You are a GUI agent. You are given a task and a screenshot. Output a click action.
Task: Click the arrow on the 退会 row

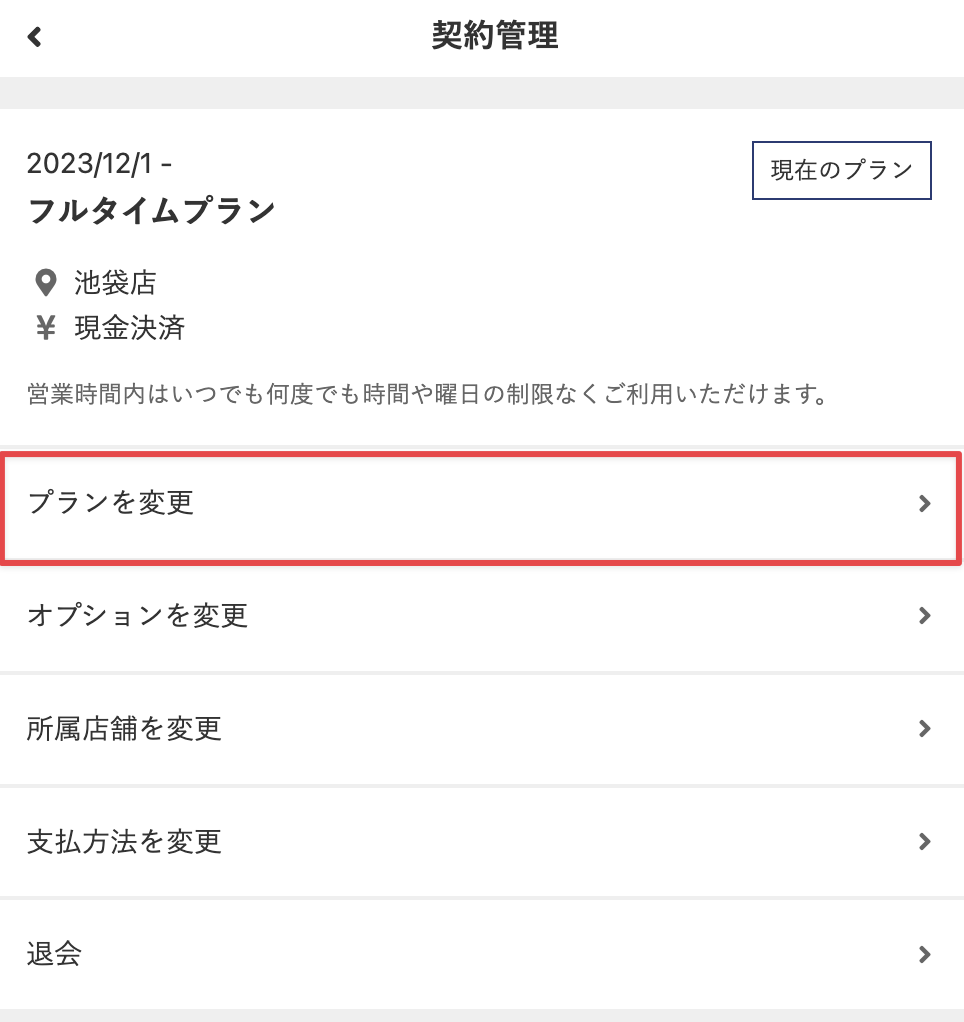pyautogui.click(x=925, y=954)
